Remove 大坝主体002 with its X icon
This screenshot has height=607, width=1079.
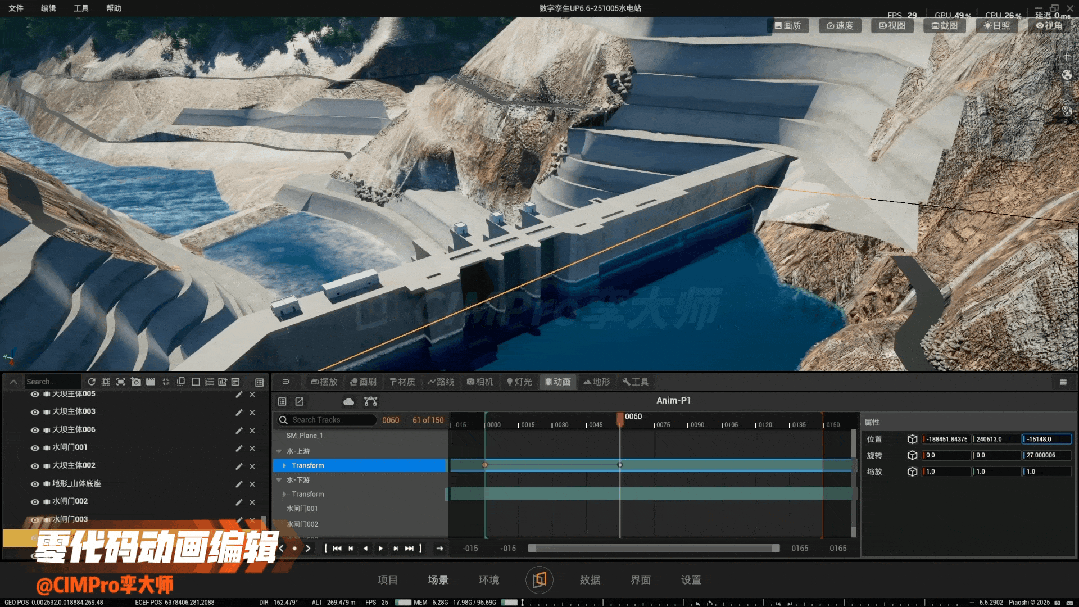click(253, 466)
